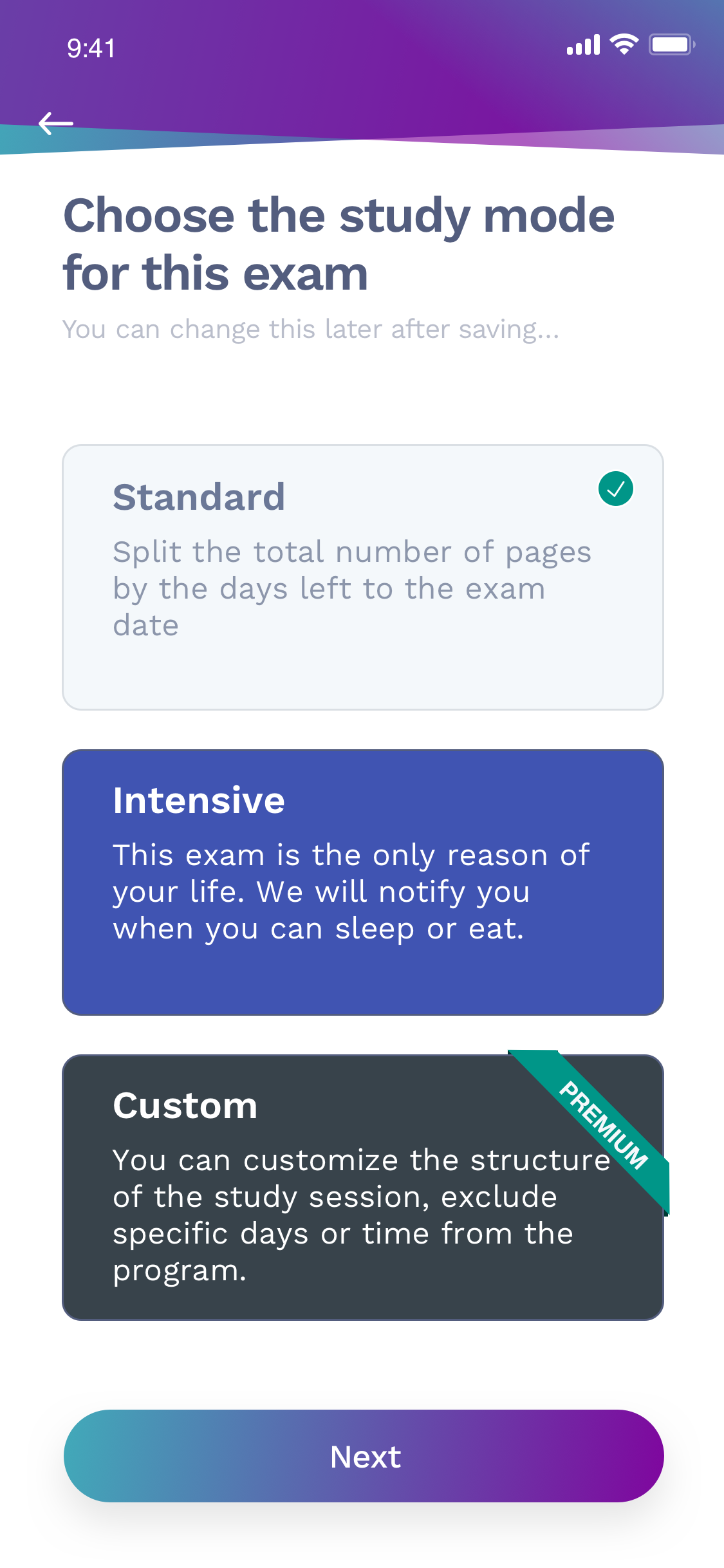Tap the subtitle about changing this later
Viewport: 724px width, 1568px height.
311,329
